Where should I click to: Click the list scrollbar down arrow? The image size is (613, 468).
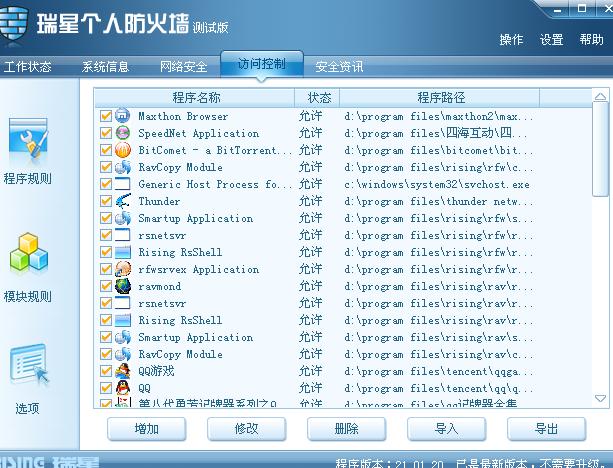(600, 398)
